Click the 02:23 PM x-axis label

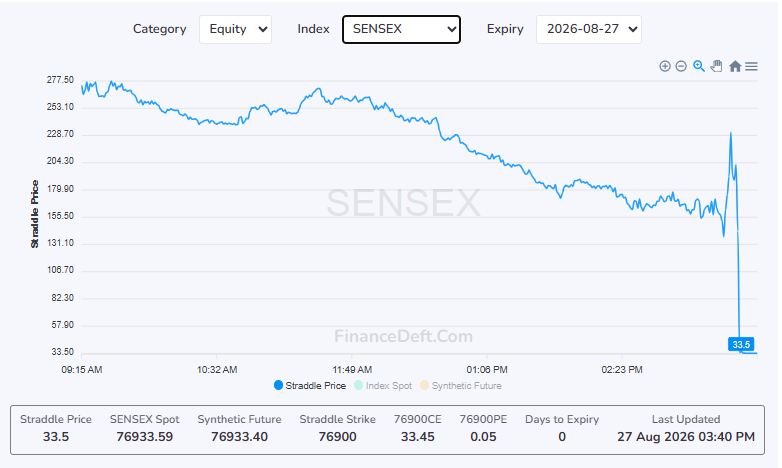tap(622, 370)
